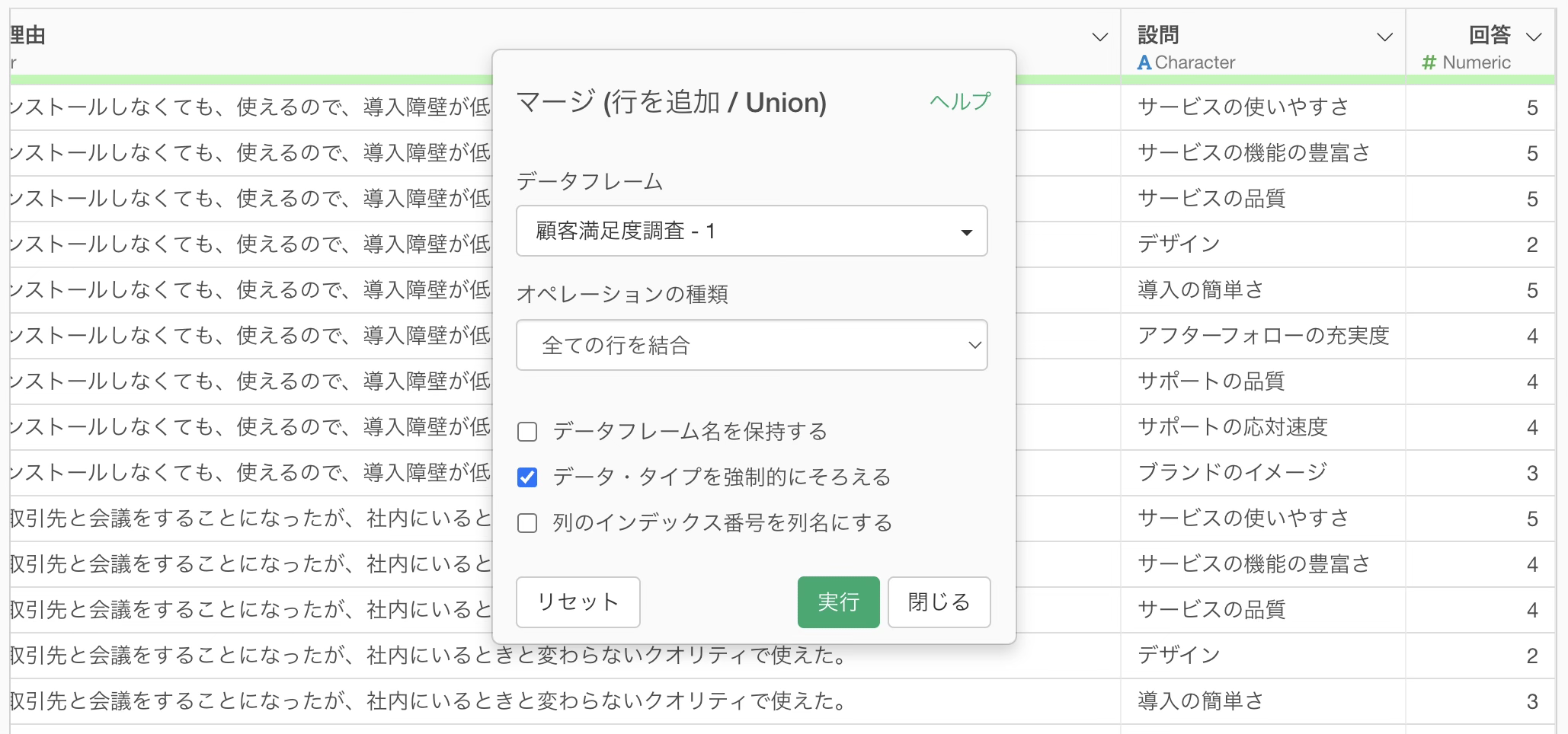Image resolution: width=1568 pixels, height=734 pixels.
Task: Click the 設問 column header
Action: (x=1158, y=35)
